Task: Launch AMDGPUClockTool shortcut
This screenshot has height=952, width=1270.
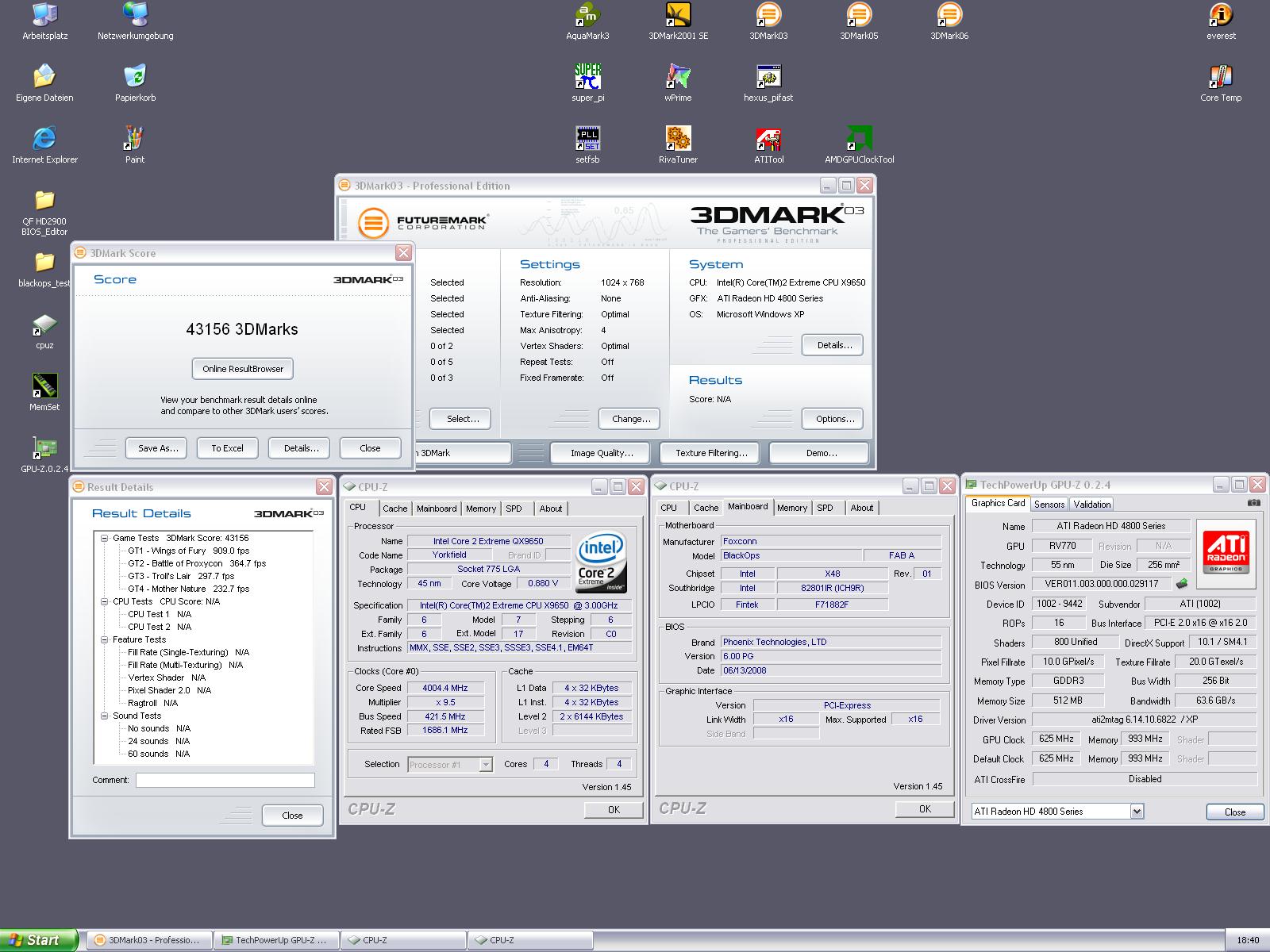Action: click(859, 145)
